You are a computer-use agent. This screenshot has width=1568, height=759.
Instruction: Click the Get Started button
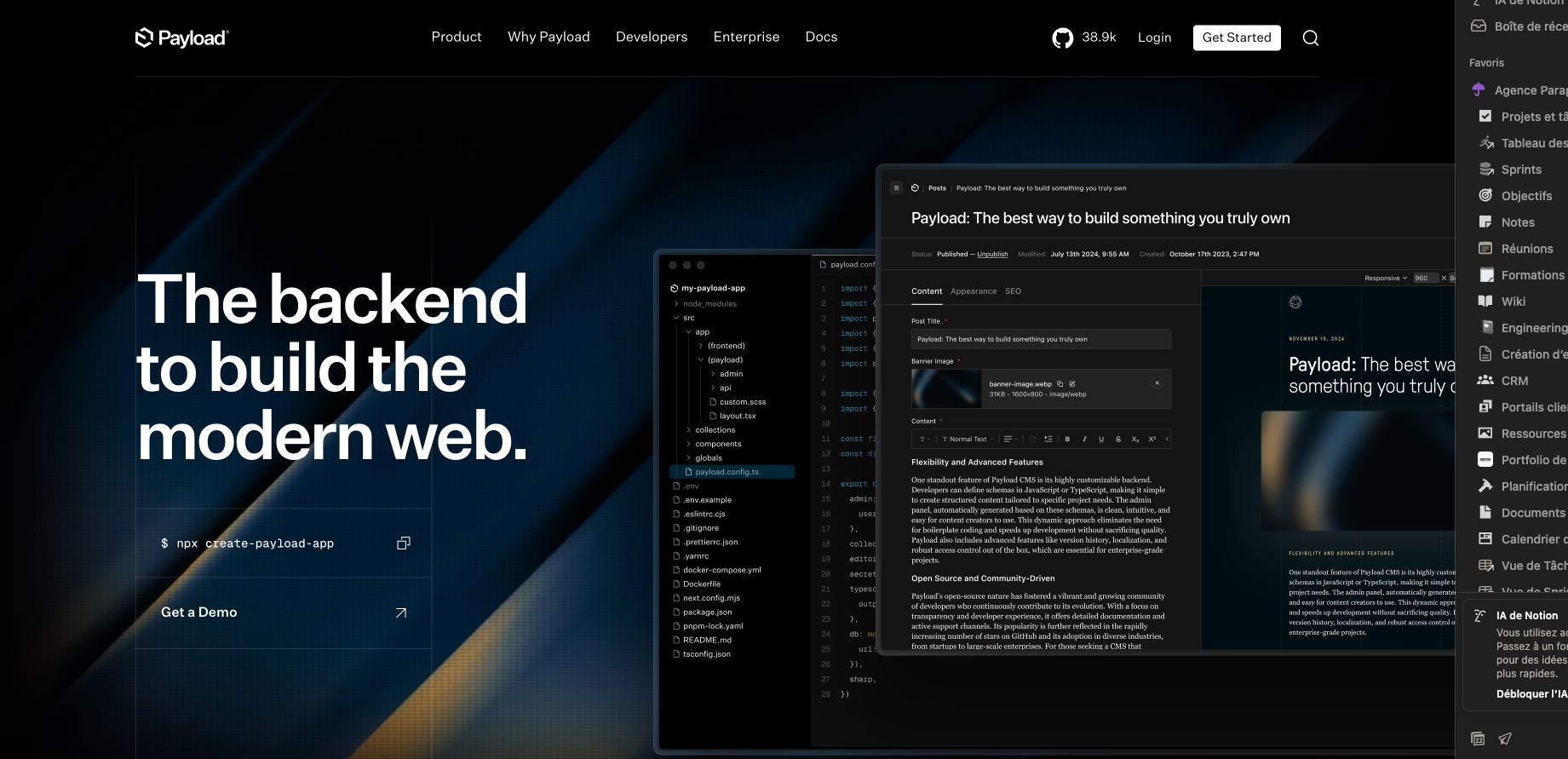[x=1237, y=37]
